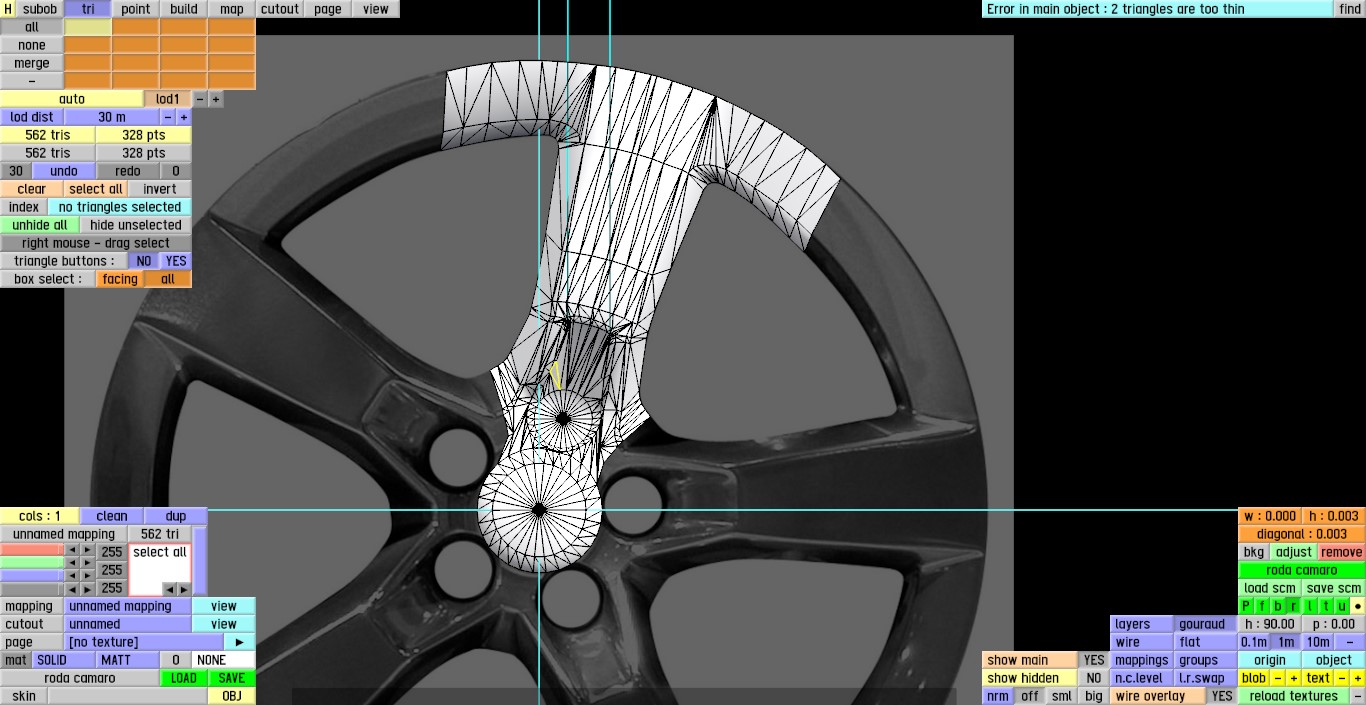Toggle wire overlay YES setting

pos(1221,696)
